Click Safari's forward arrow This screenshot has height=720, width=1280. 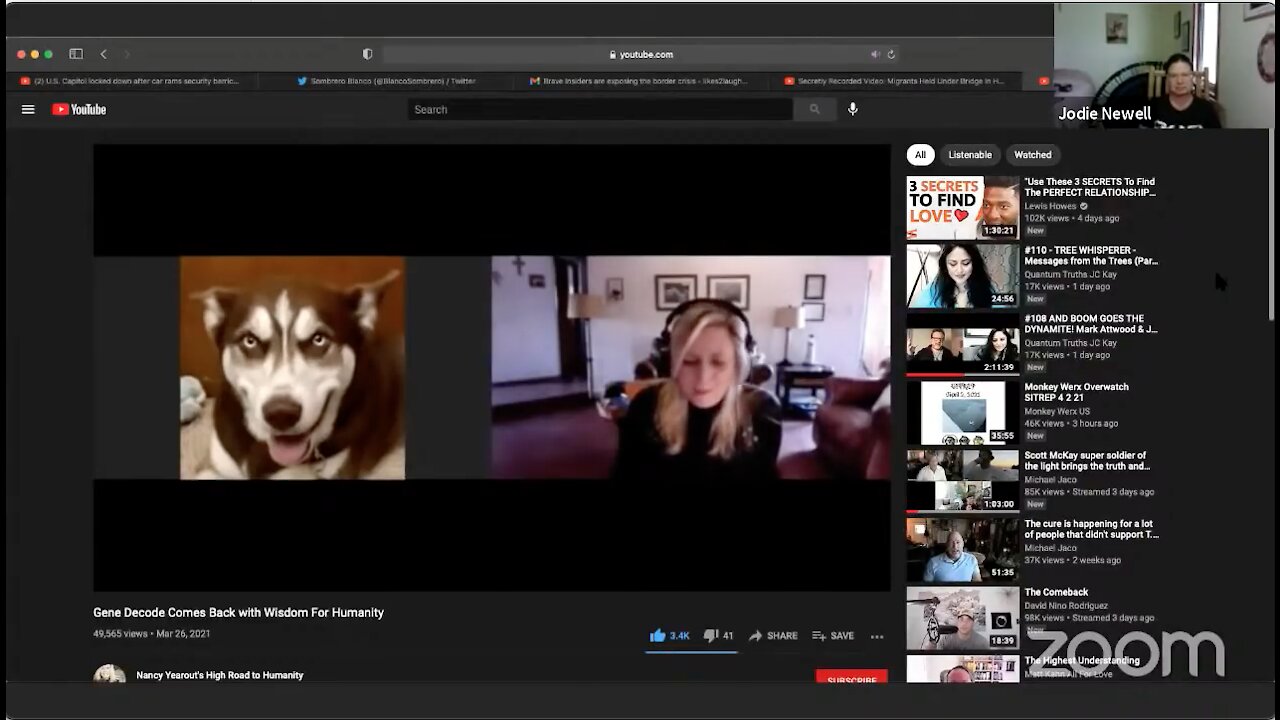click(x=127, y=54)
